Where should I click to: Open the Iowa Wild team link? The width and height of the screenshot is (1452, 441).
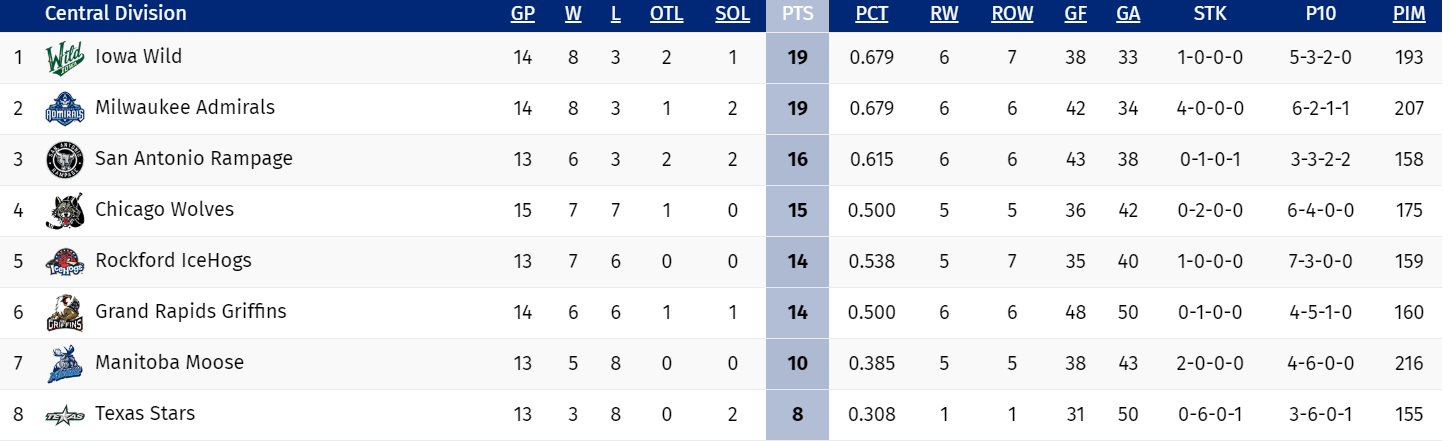point(138,57)
